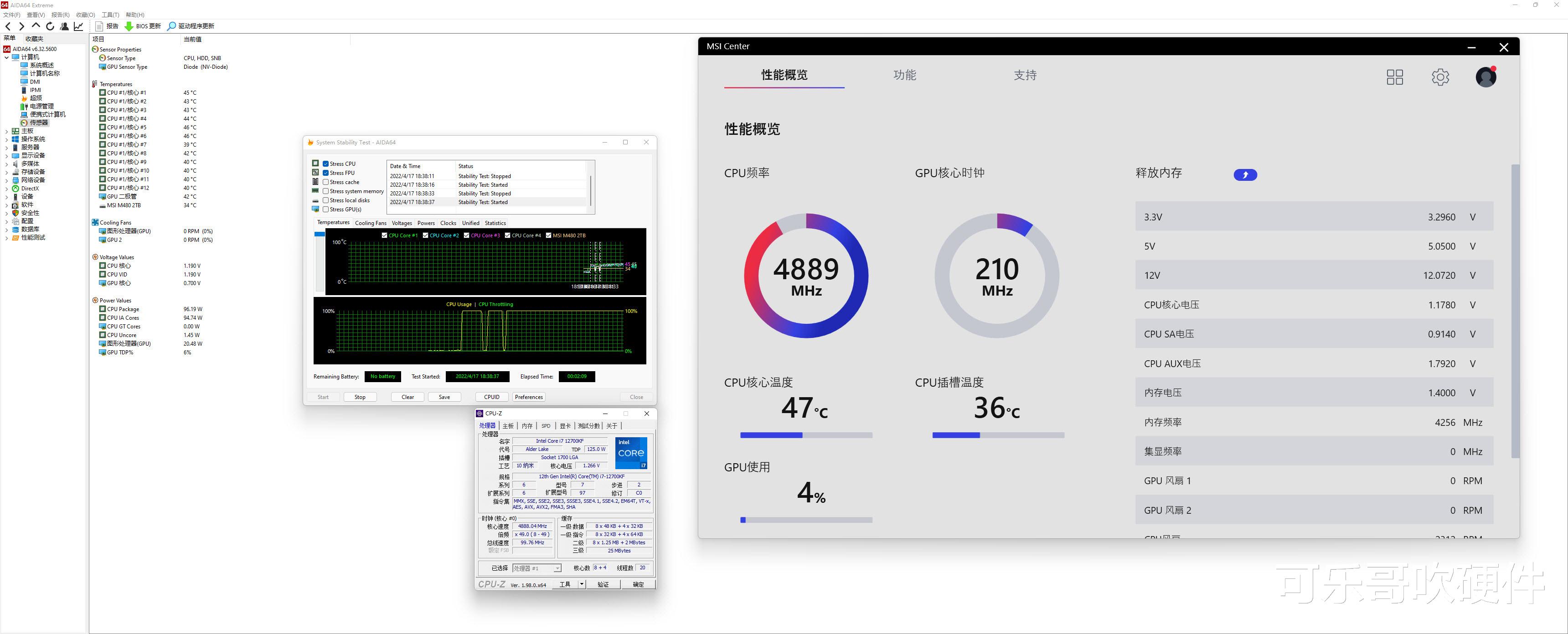Open the user profile avatar in MSI Center
The image size is (1568, 634).
(1486, 77)
